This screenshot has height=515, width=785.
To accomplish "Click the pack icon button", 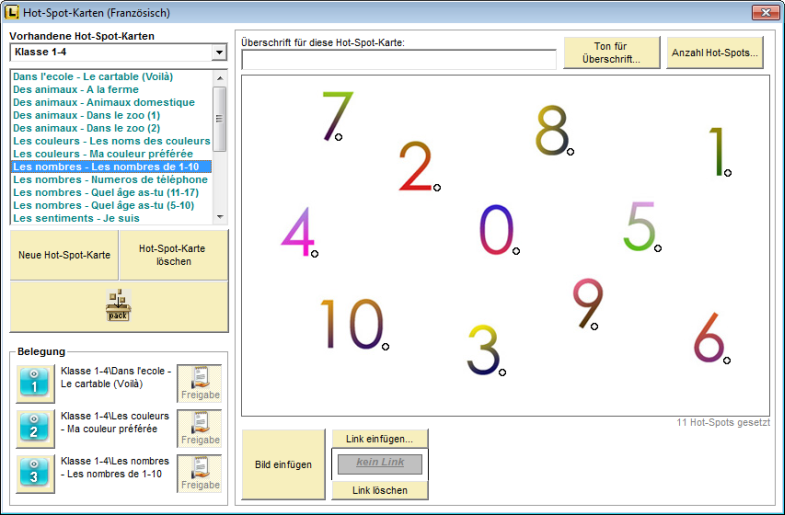I will (x=118, y=306).
